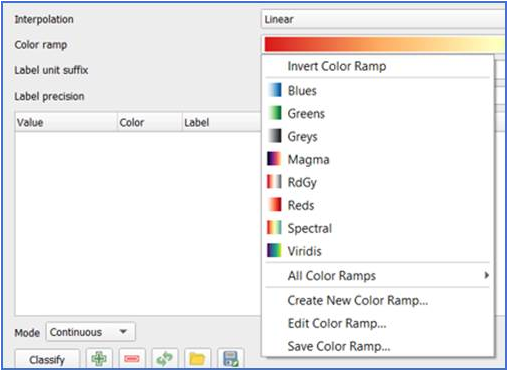
Task: Pick the RdGy menu entry label
Action: [302, 183]
